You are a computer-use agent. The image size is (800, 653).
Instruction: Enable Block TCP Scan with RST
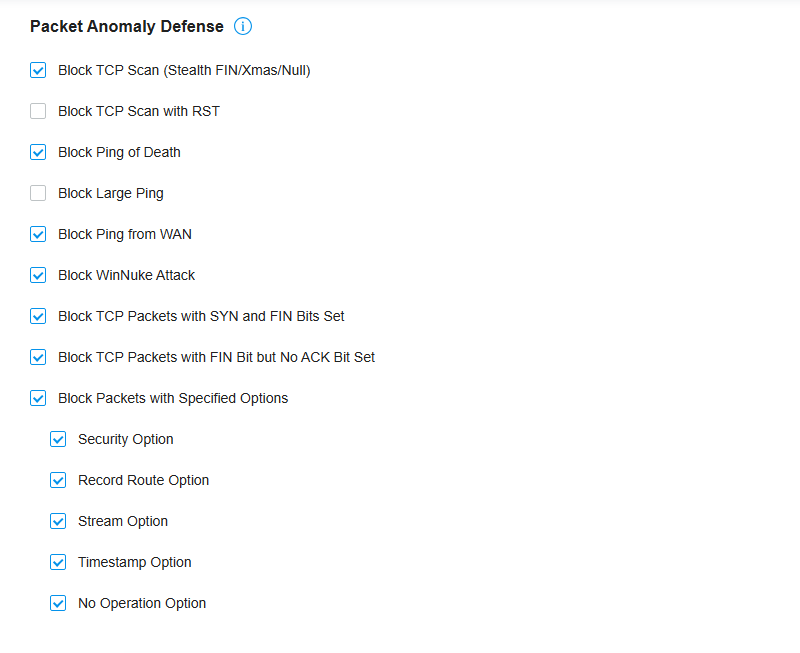37,111
